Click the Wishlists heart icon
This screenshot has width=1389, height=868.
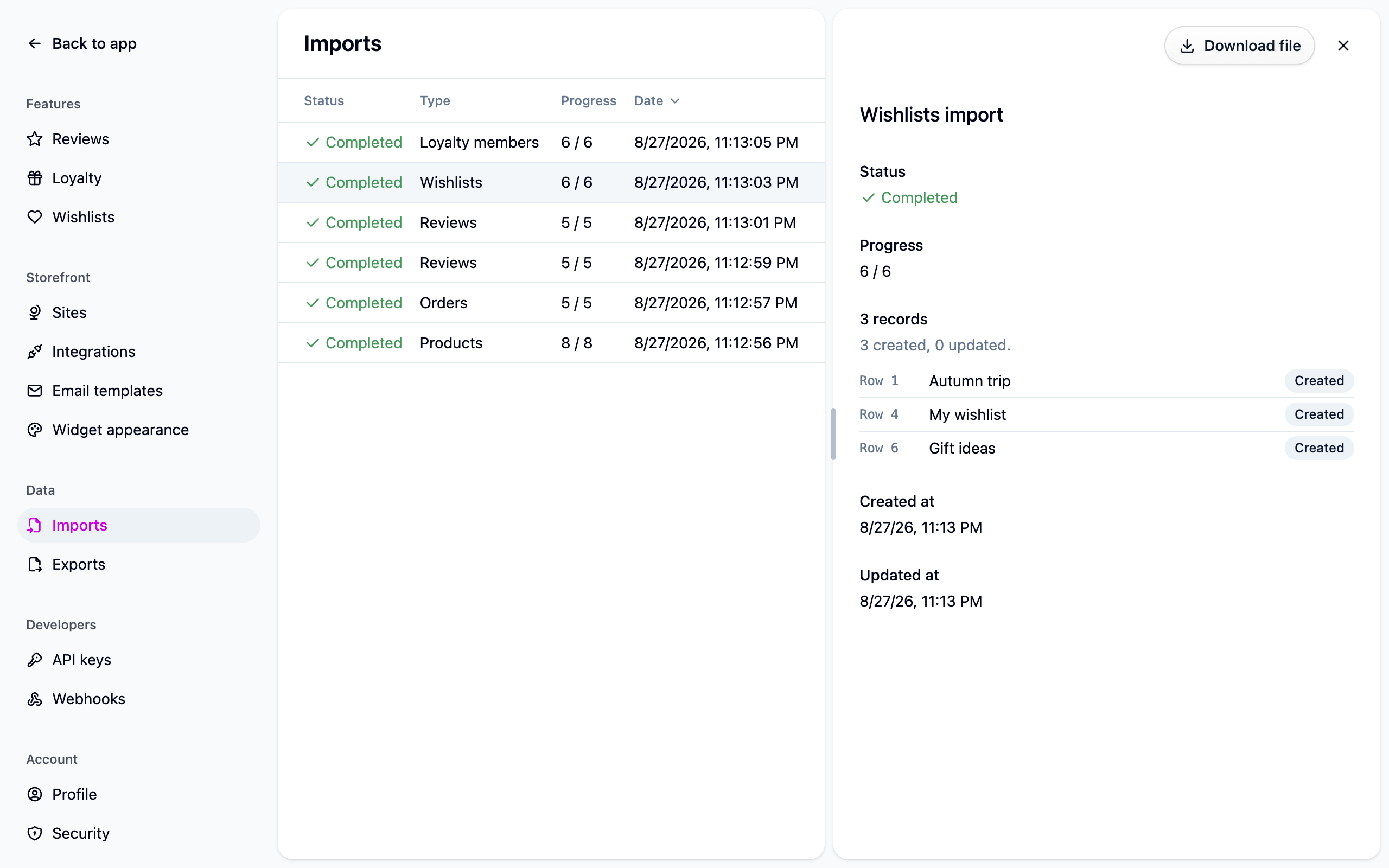point(34,217)
